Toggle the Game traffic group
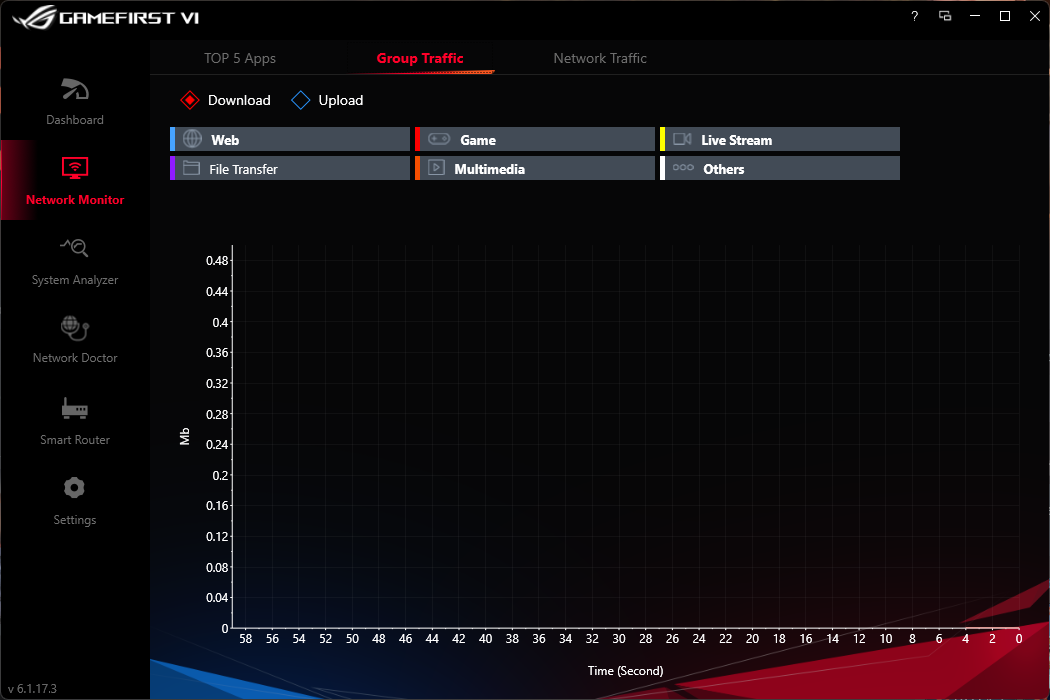Viewport: 1050px width, 700px height. point(535,139)
